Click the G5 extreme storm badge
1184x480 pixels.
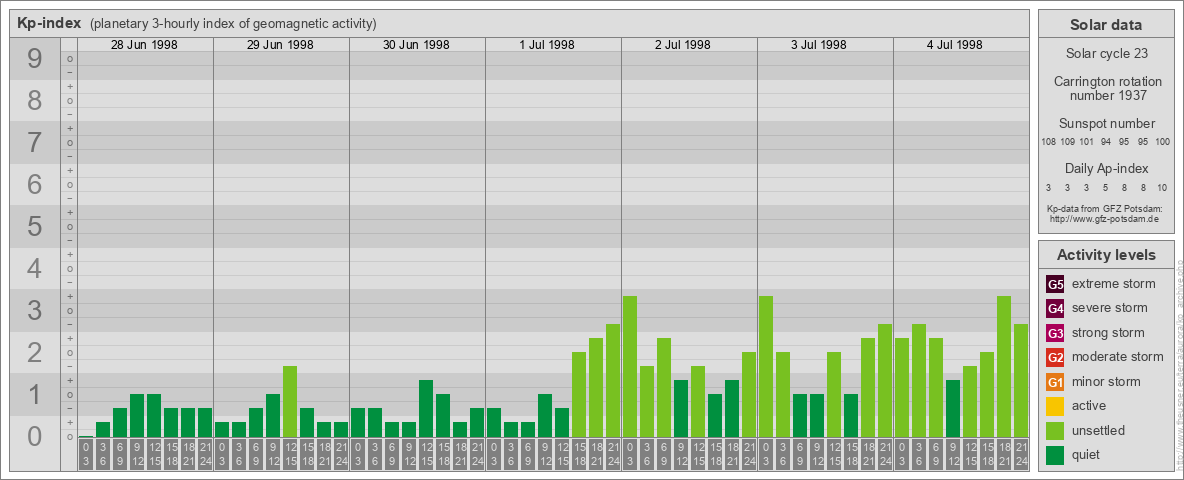click(x=1055, y=284)
